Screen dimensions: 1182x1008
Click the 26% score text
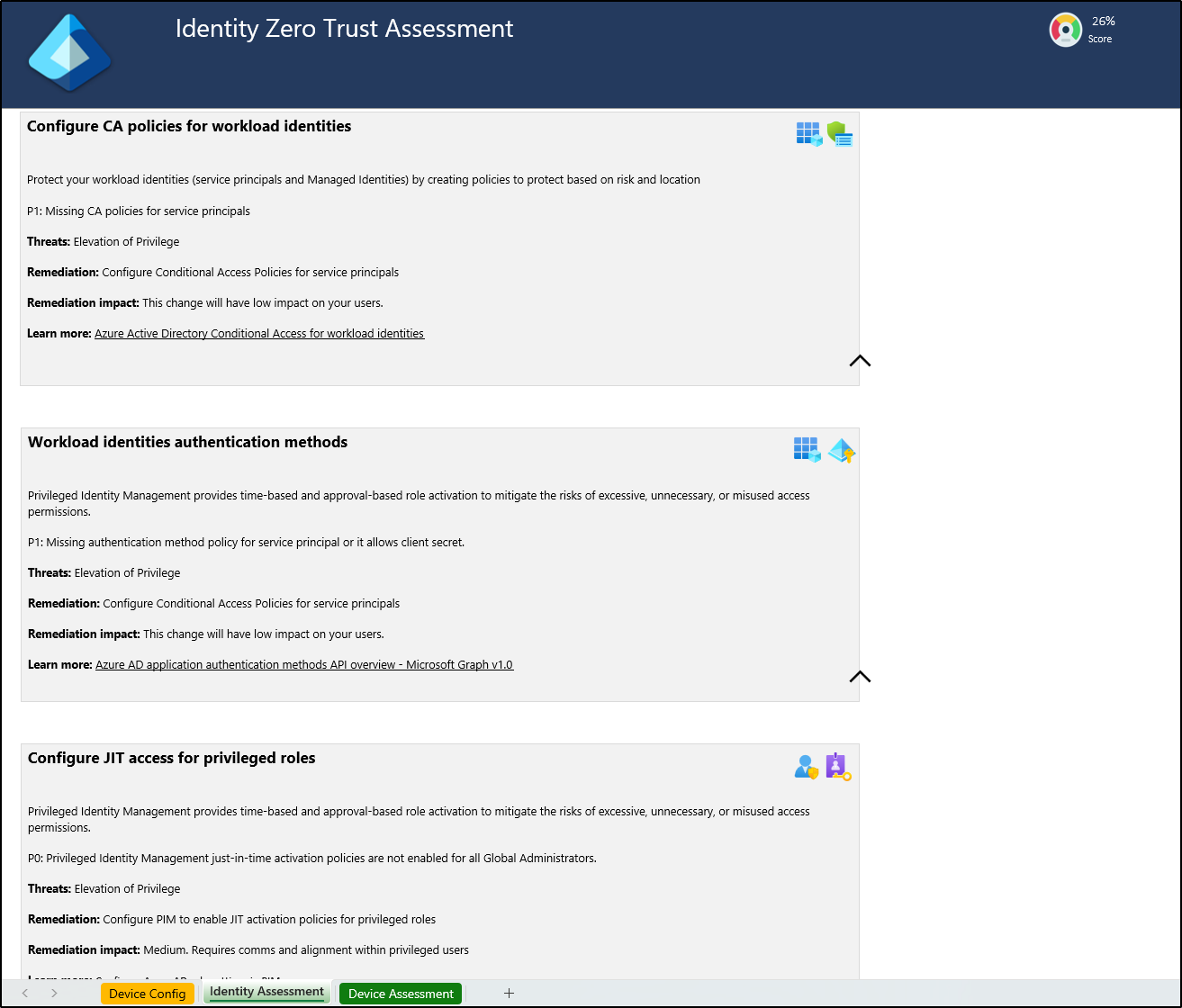tap(1103, 21)
